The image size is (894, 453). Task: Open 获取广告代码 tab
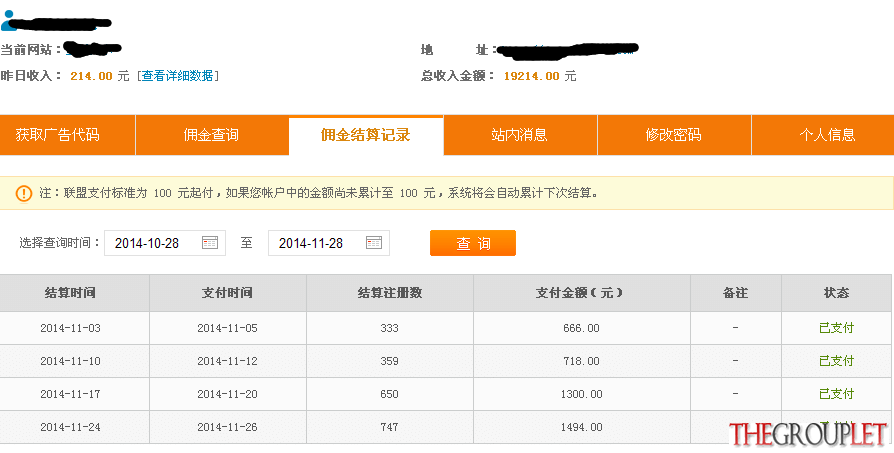point(67,135)
